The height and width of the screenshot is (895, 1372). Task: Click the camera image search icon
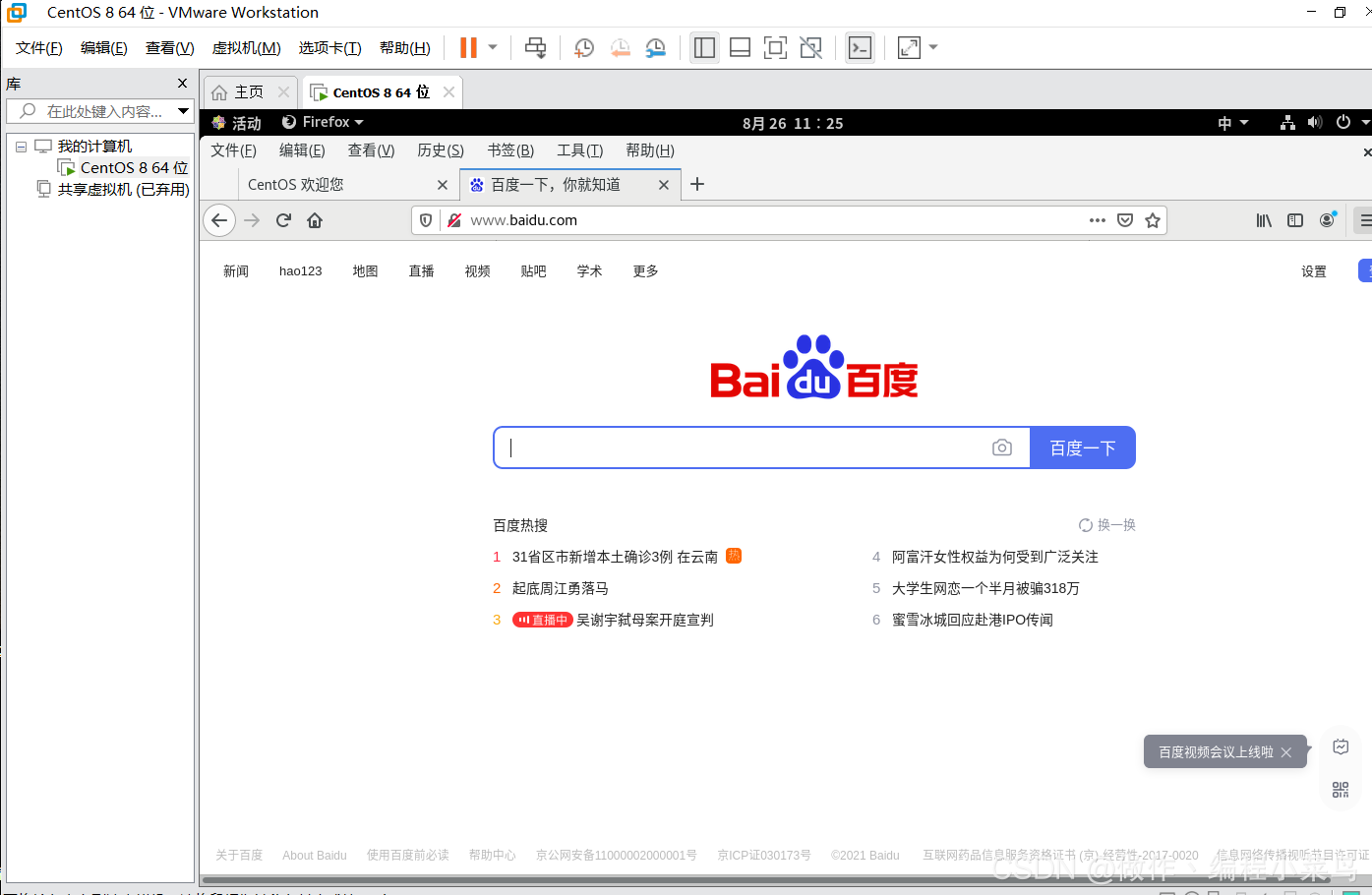[x=1002, y=447]
